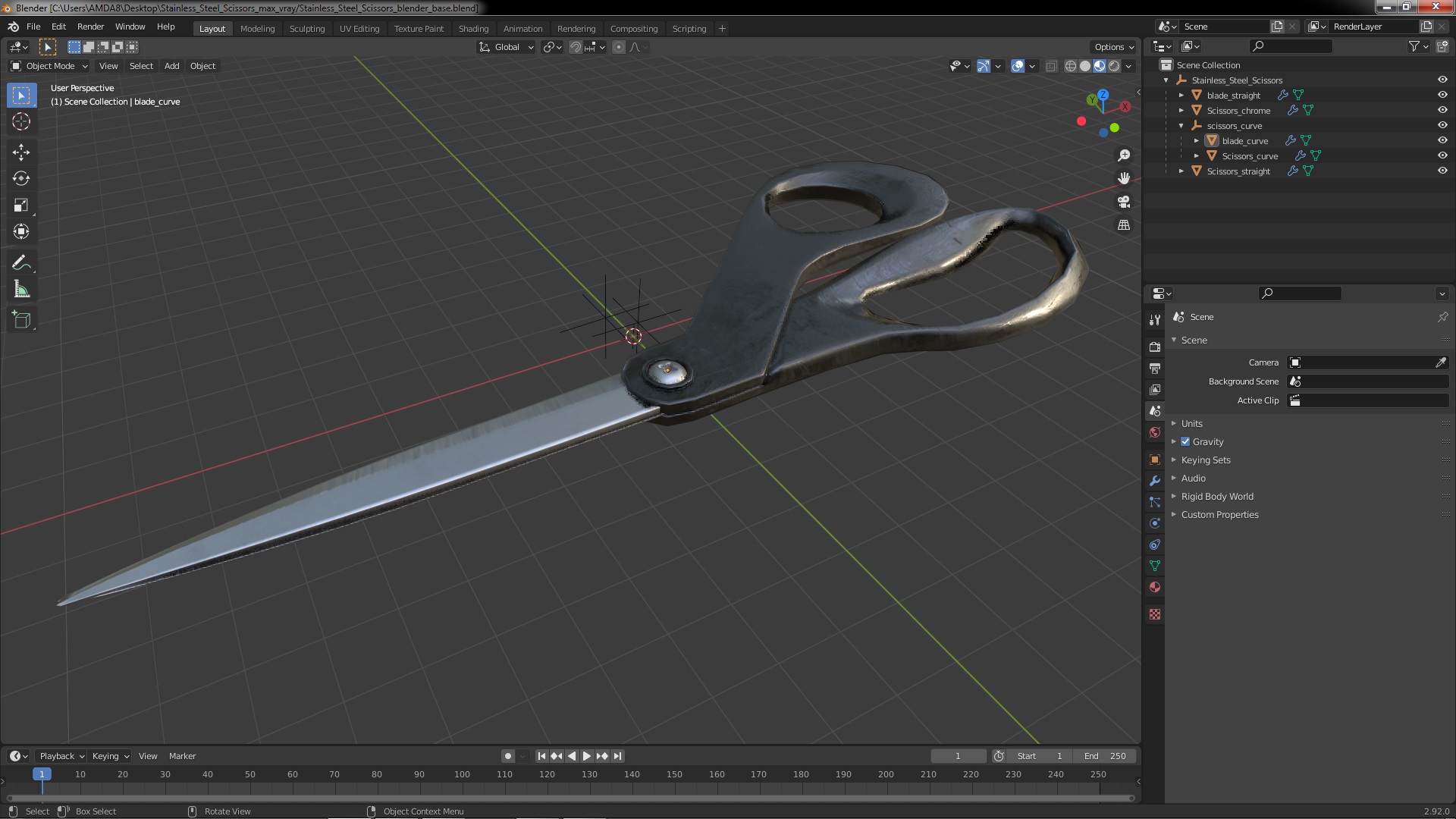Select the Rotate tool
The width and height of the screenshot is (1456, 819).
pyautogui.click(x=21, y=179)
